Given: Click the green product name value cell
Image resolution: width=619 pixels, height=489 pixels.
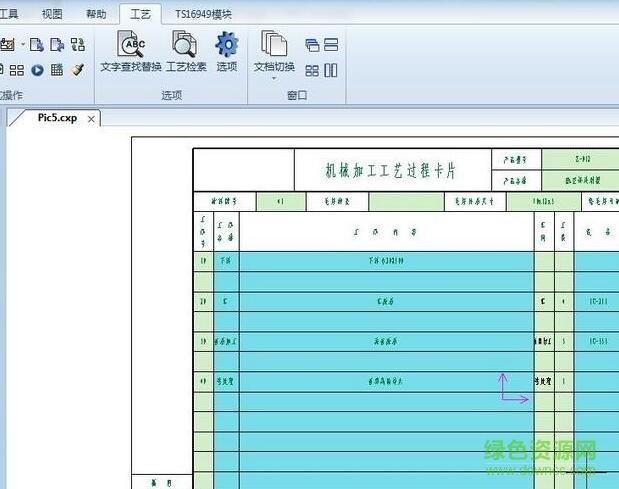Looking at the screenshot, I should tap(581, 180).
